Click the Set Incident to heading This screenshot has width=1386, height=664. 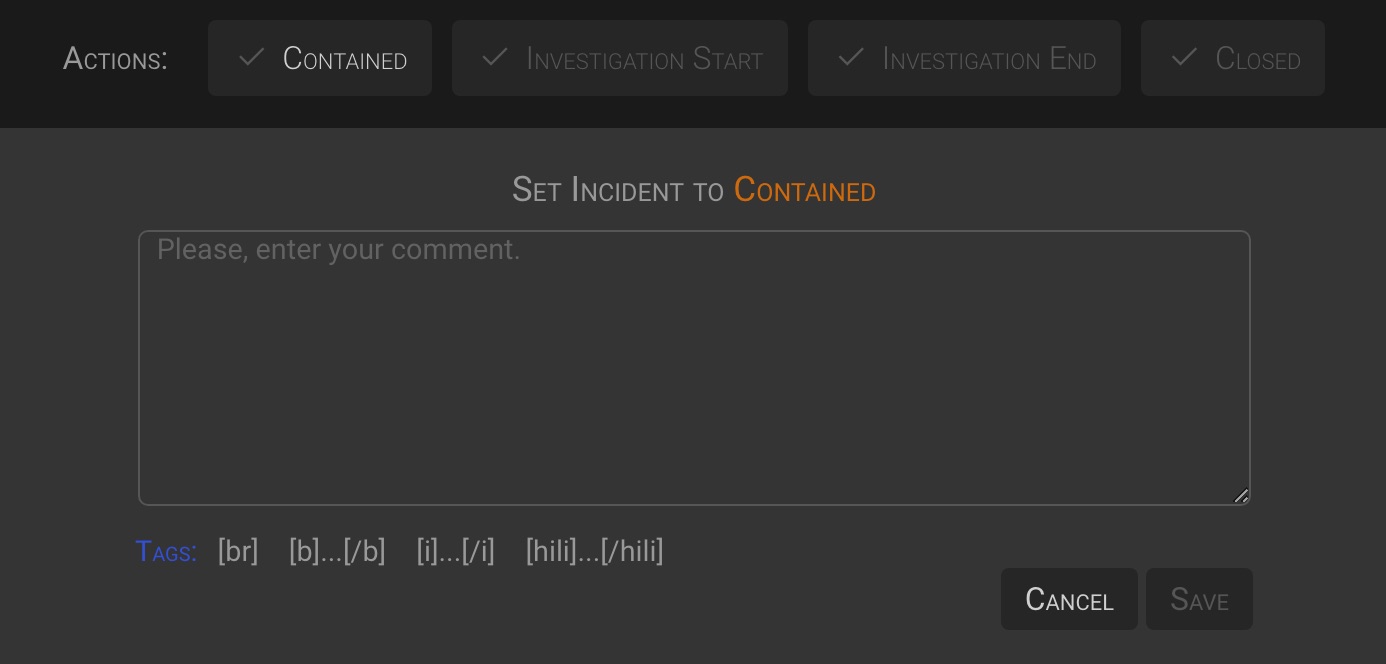(x=617, y=189)
